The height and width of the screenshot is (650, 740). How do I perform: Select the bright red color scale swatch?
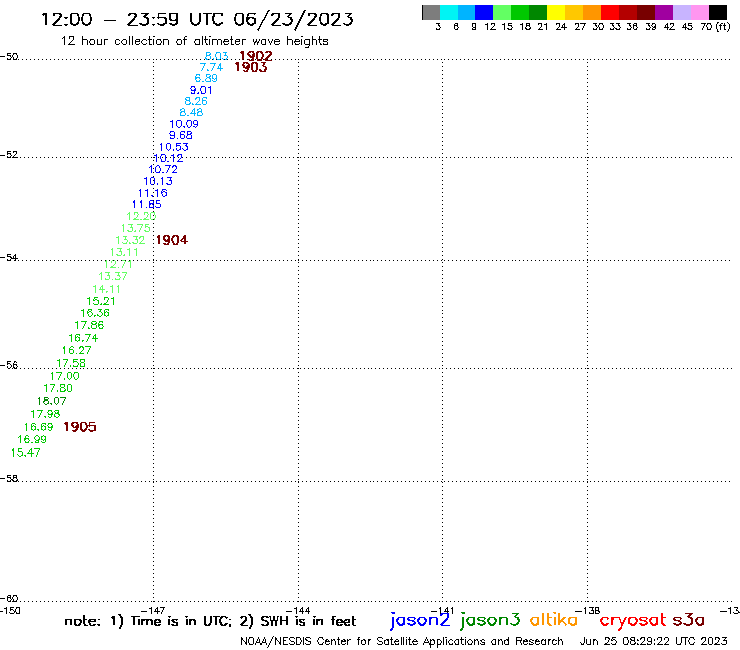pyautogui.click(x=610, y=12)
